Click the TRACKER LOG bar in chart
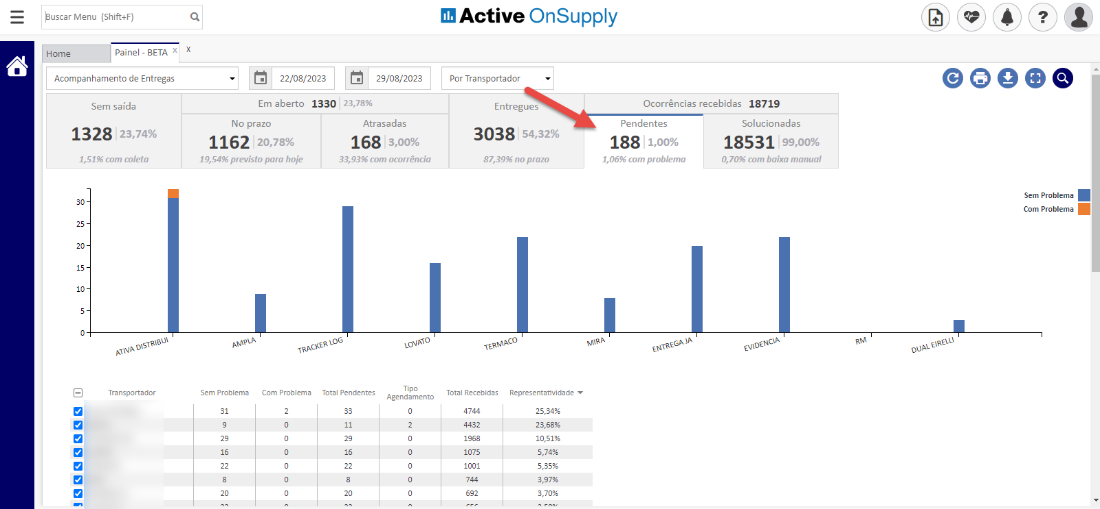The height and width of the screenshot is (509, 1100). tap(348, 269)
